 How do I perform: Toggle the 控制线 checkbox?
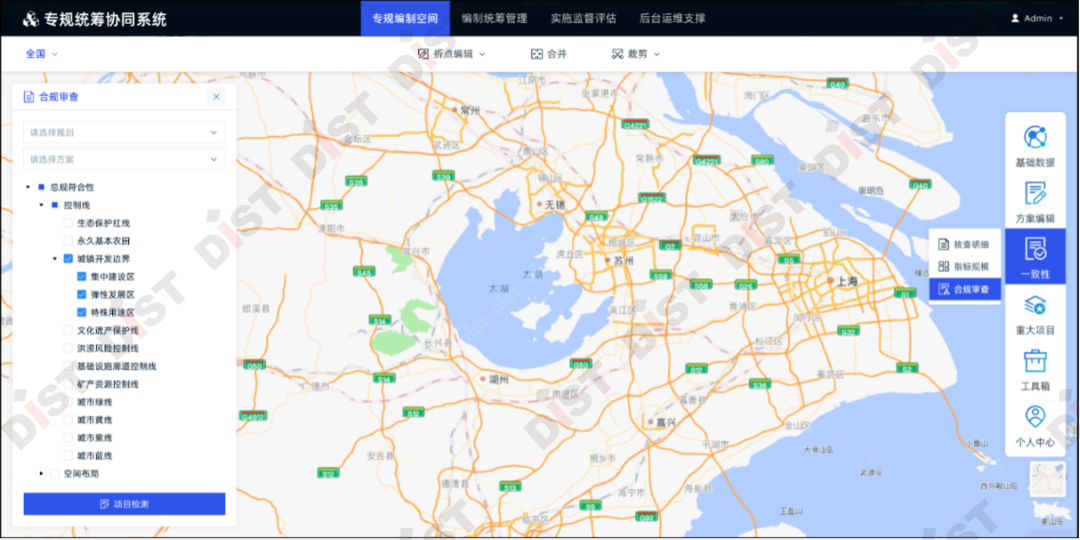click(x=54, y=205)
